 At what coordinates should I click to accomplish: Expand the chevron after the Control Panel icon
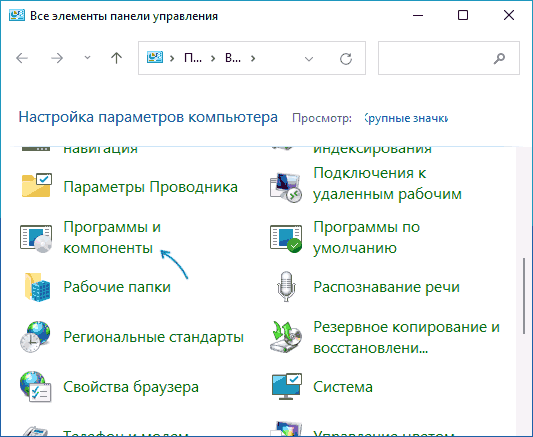[x=172, y=58]
